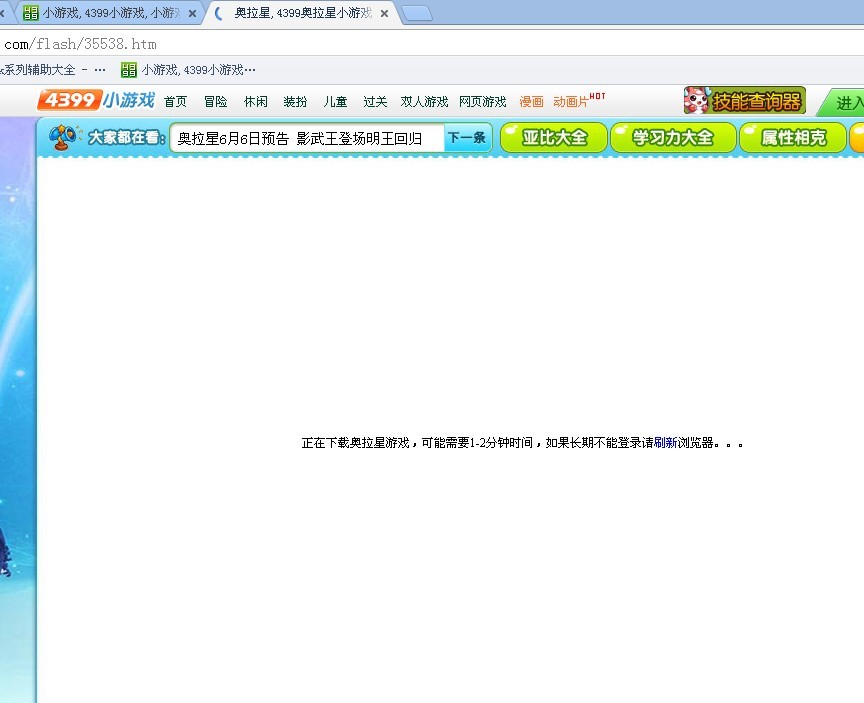
Task: Click the 属性相克 button
Action: [x=793, y=138]
